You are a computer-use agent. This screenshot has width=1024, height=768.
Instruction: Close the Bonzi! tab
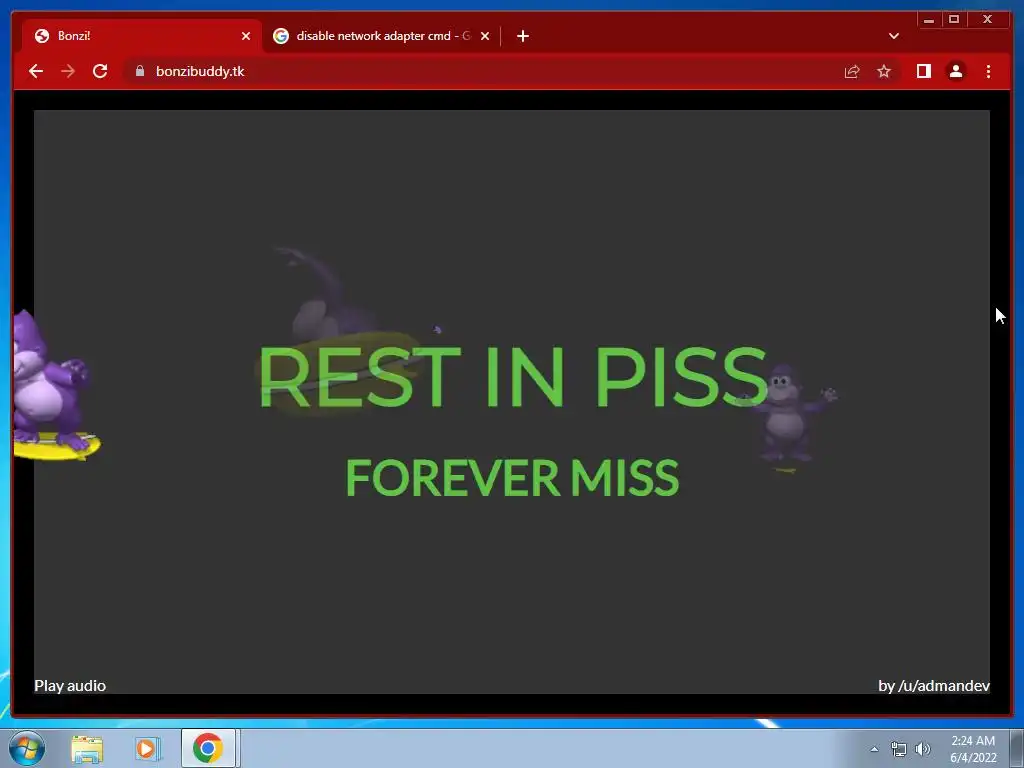[246, 36]
